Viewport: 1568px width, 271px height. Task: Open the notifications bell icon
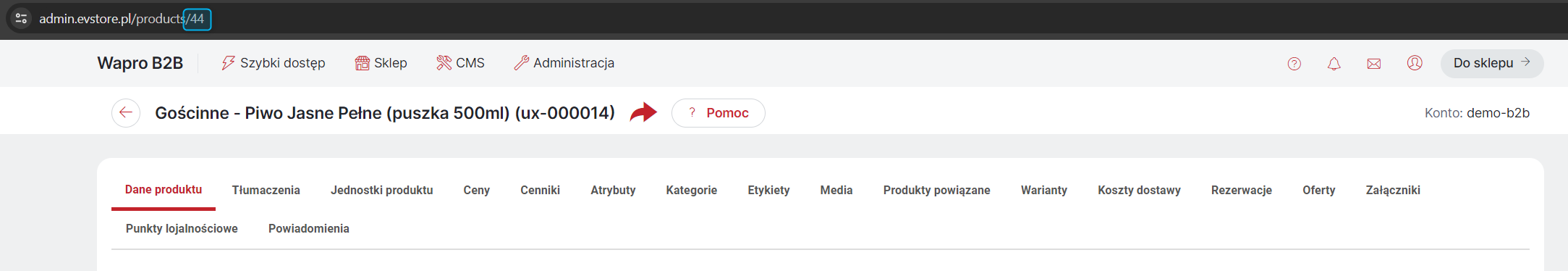click(1334, 64)
